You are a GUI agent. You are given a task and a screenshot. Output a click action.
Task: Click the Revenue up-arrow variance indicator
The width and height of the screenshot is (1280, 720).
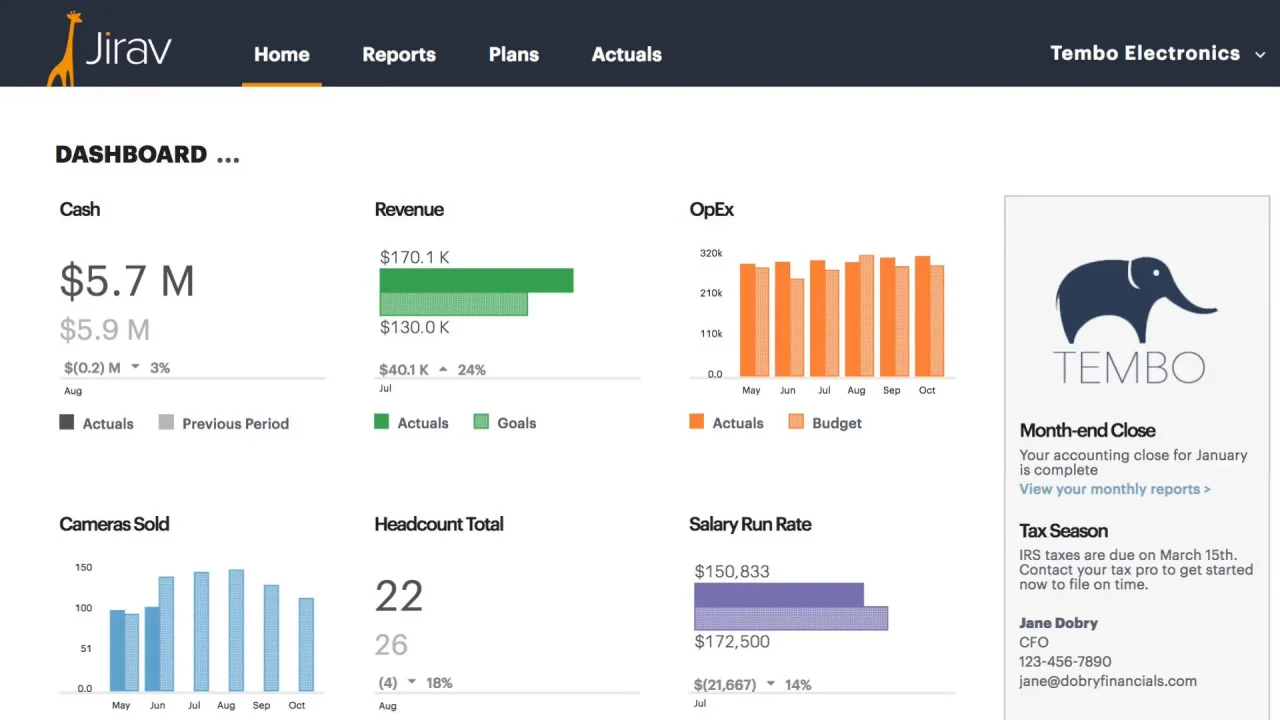click(x=443, y=369)
